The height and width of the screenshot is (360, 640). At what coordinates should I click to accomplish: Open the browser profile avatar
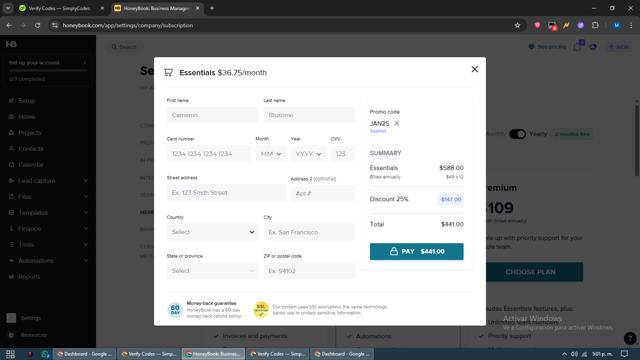coord(616,25)
